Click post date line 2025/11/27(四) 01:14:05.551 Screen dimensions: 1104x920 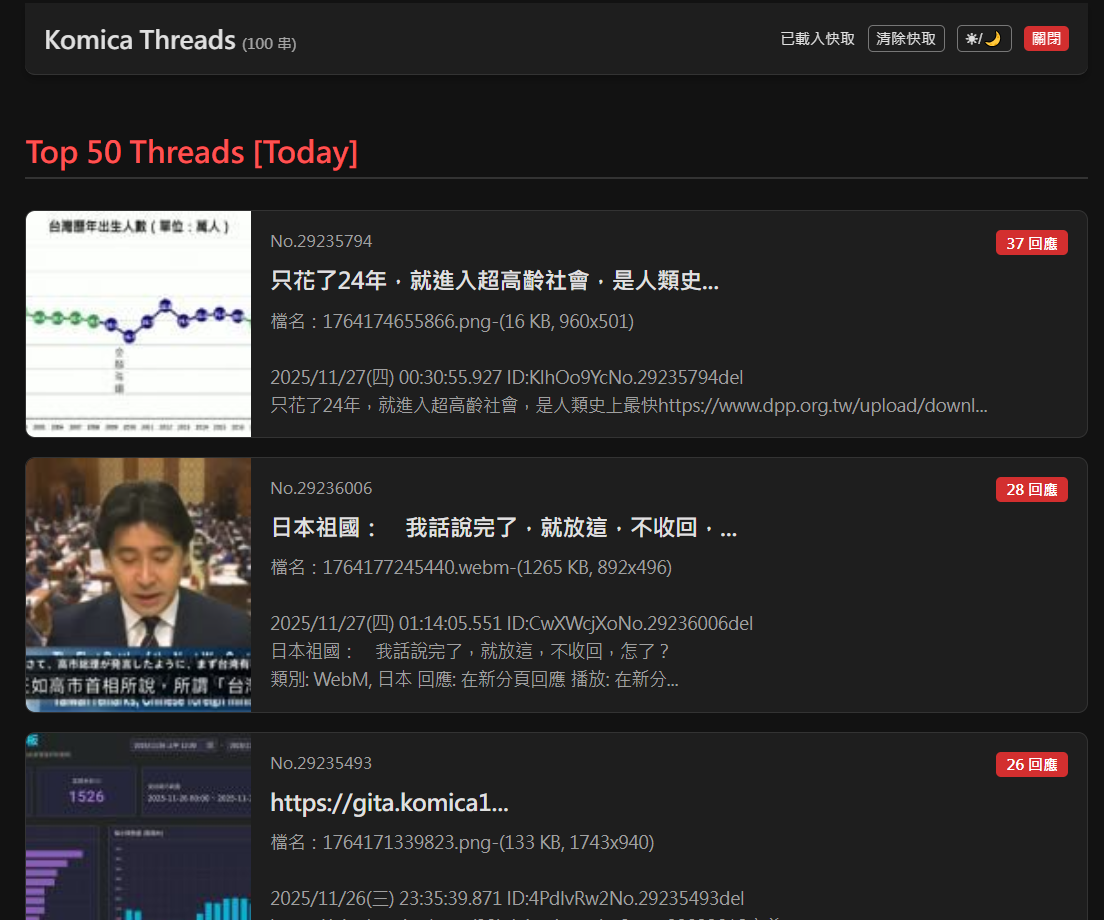click(511, 624)
